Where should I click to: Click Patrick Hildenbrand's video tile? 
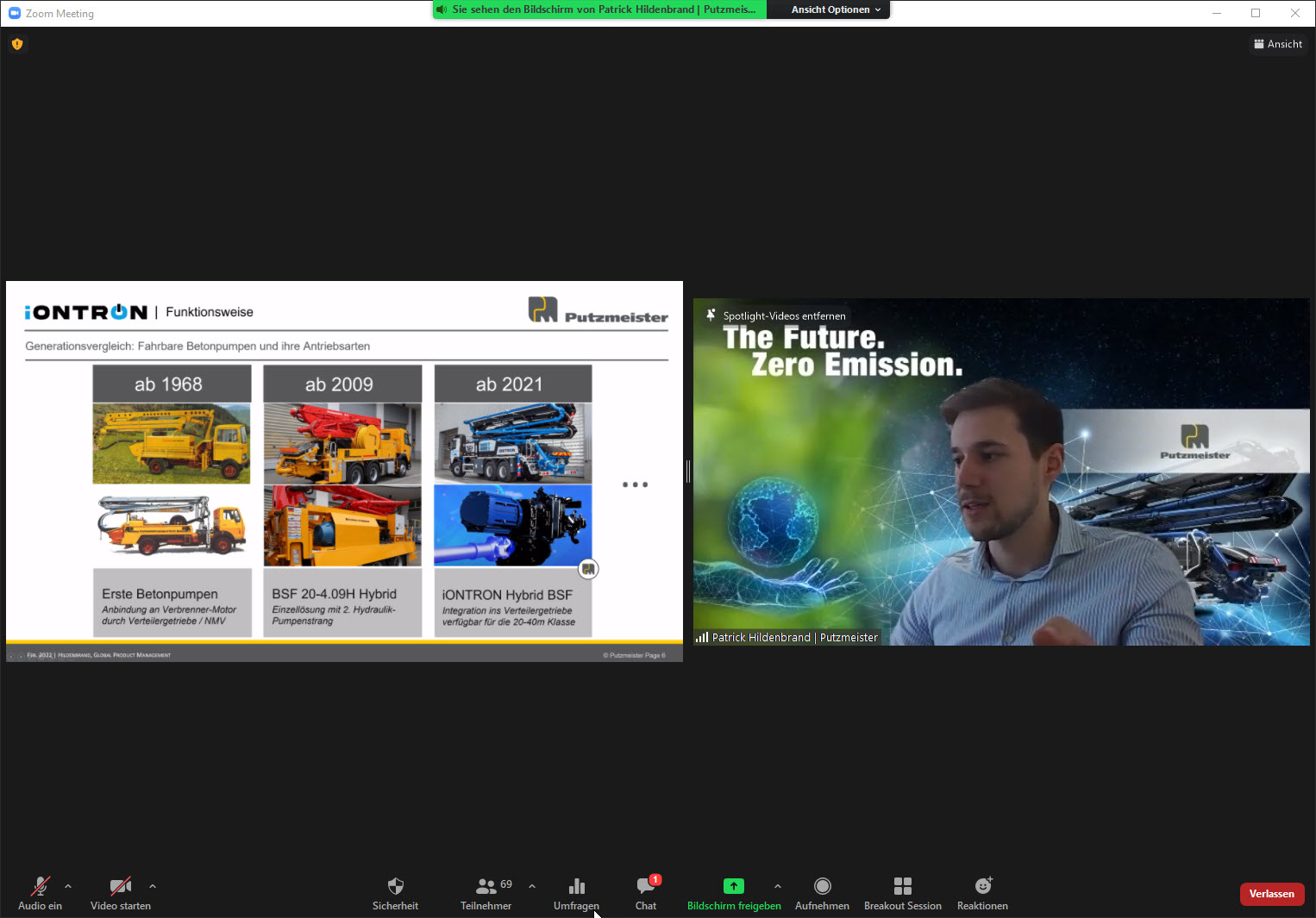pyautogui.click(x=1001, y=471)
